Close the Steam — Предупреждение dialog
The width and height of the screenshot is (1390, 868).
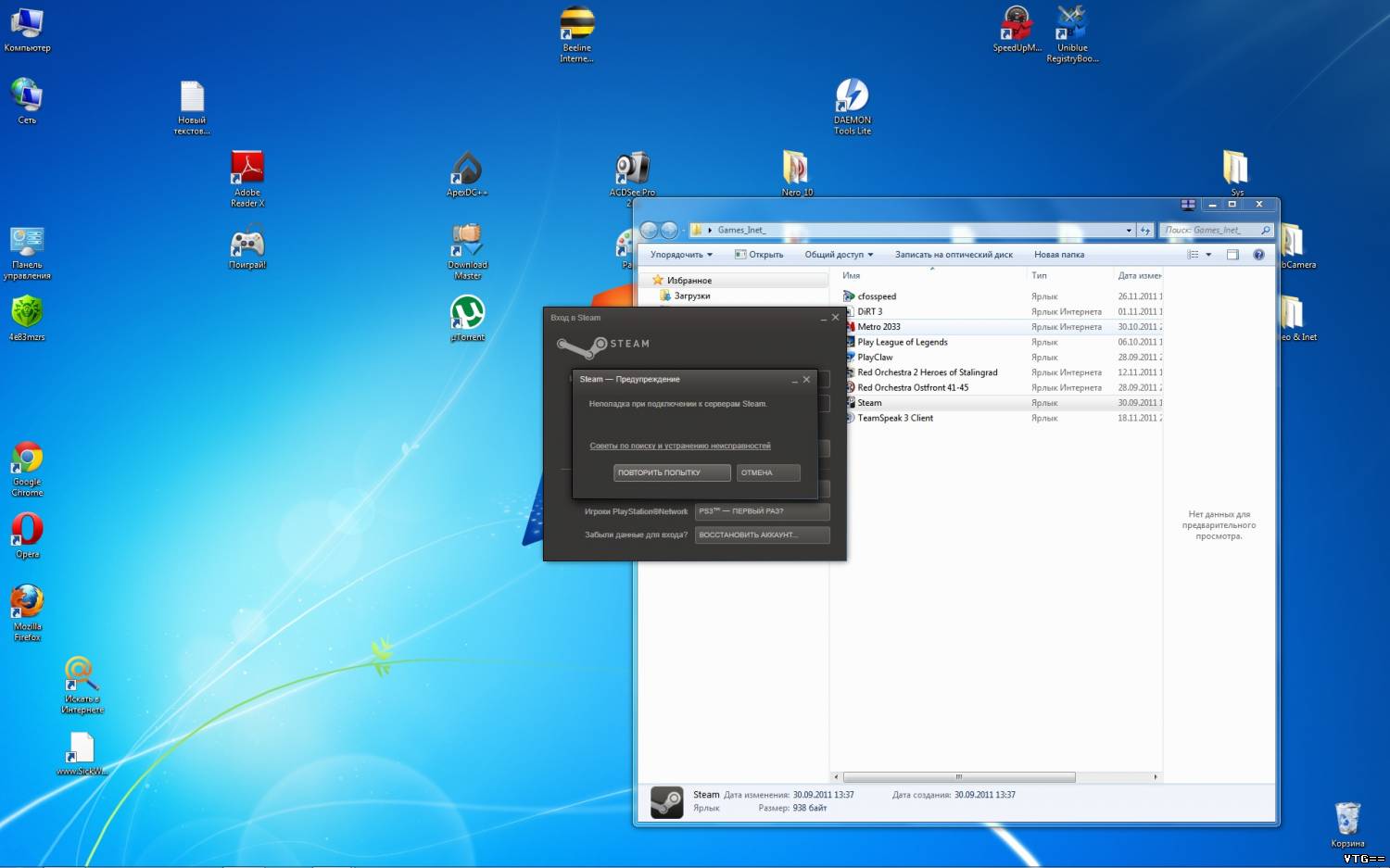[806, 379]
